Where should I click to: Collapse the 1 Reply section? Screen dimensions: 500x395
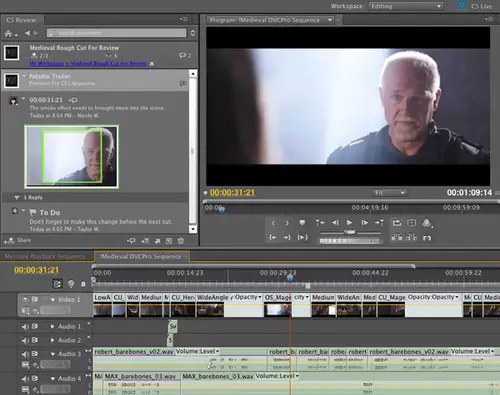(x=16, y=198)
